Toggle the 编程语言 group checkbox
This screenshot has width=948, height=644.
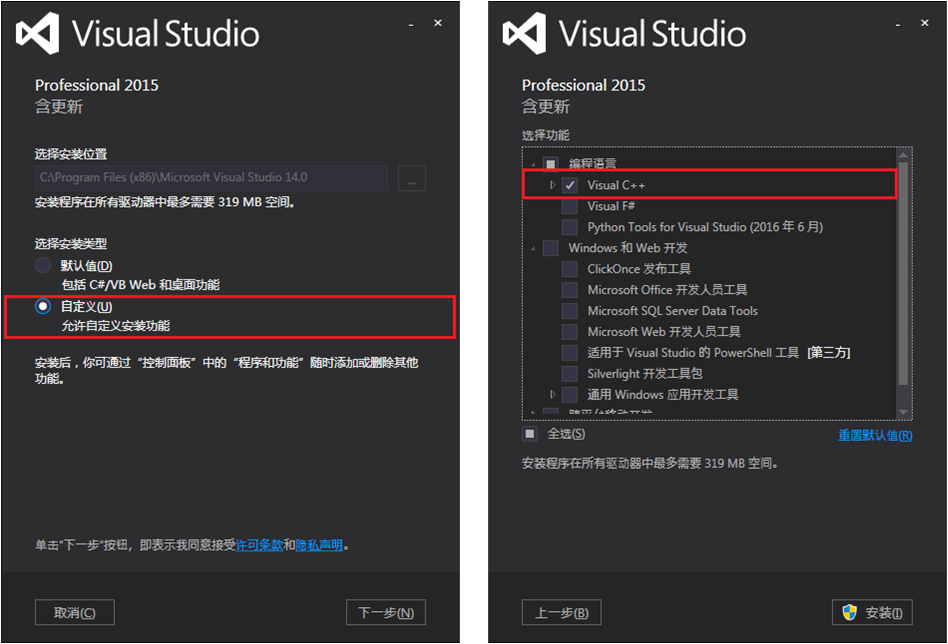click(x=551, y=164)
